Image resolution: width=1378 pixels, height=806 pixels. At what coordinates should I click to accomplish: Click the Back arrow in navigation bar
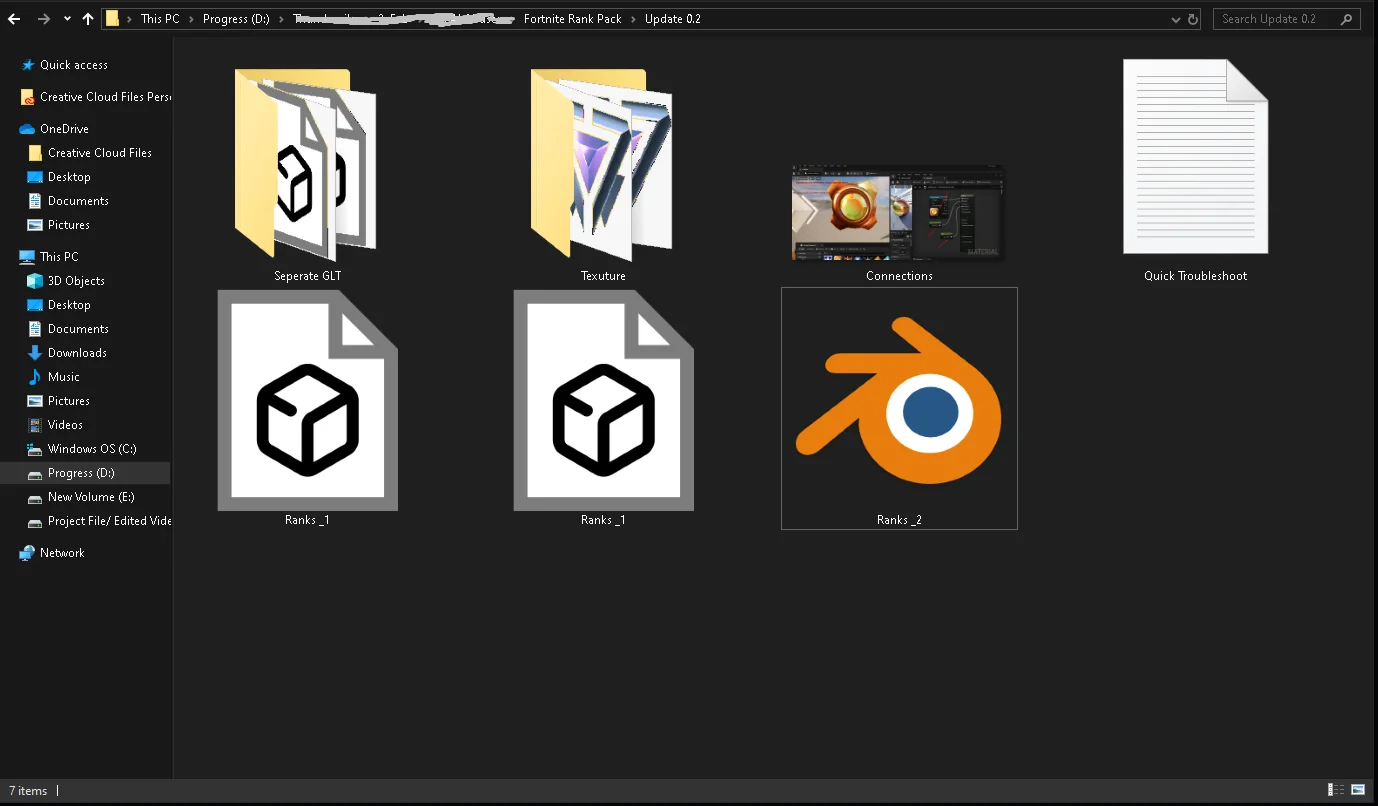[x=14, y=19]
